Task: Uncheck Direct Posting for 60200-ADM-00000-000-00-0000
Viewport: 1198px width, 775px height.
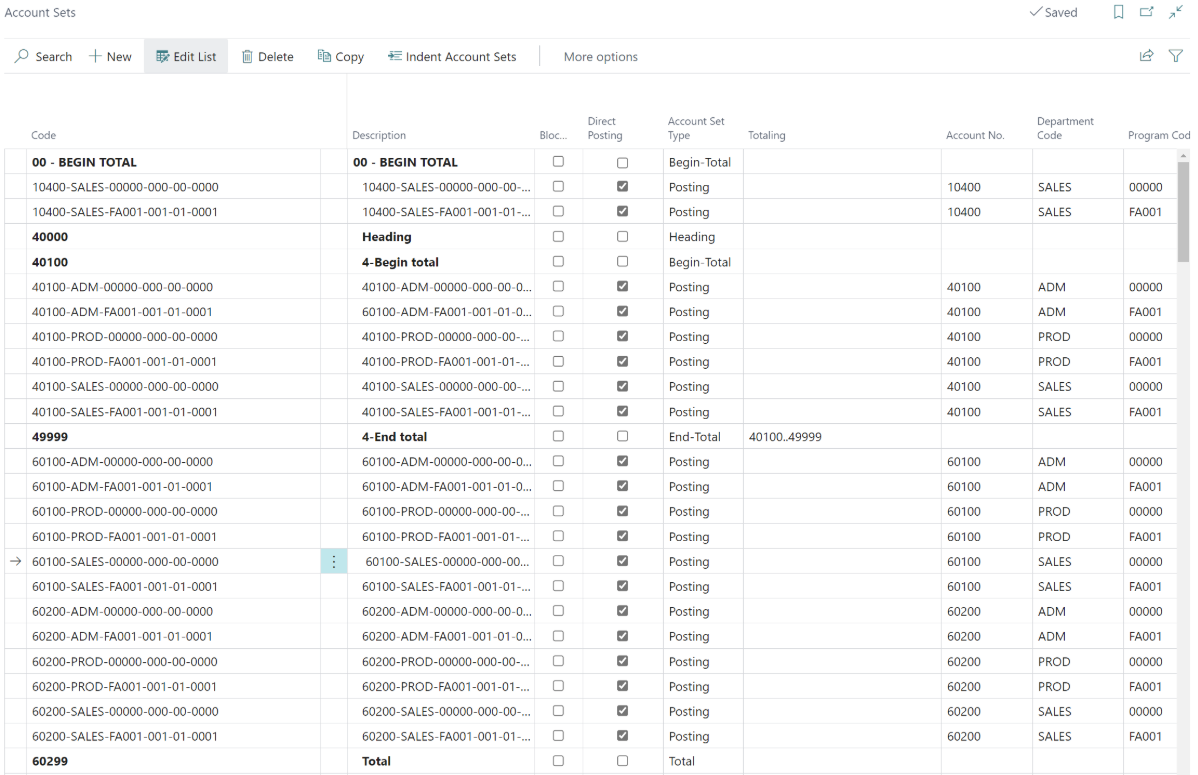Action: pyautogui.click(x=623, y=611)
